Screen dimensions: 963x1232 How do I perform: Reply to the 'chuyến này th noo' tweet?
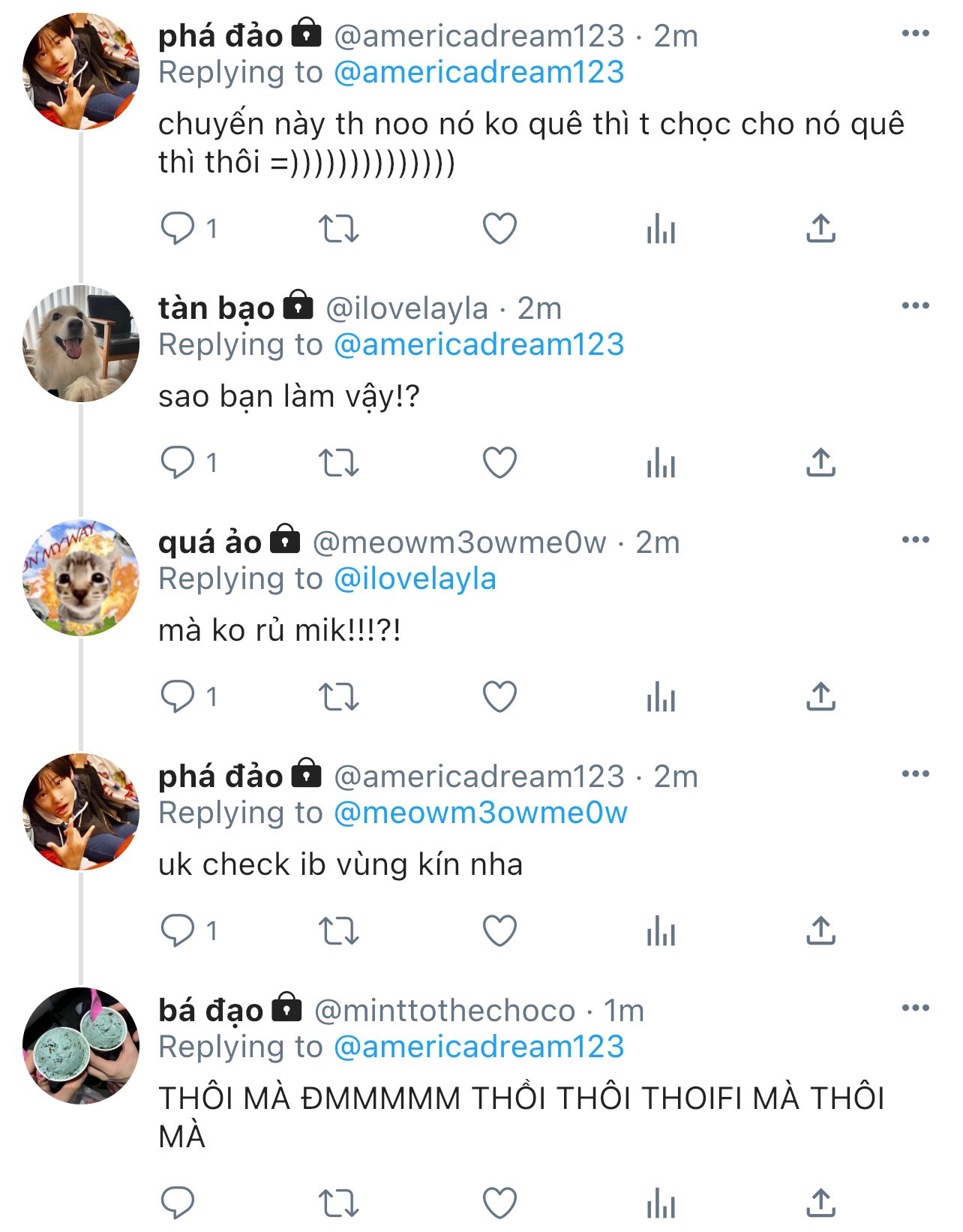coord(178,229)
